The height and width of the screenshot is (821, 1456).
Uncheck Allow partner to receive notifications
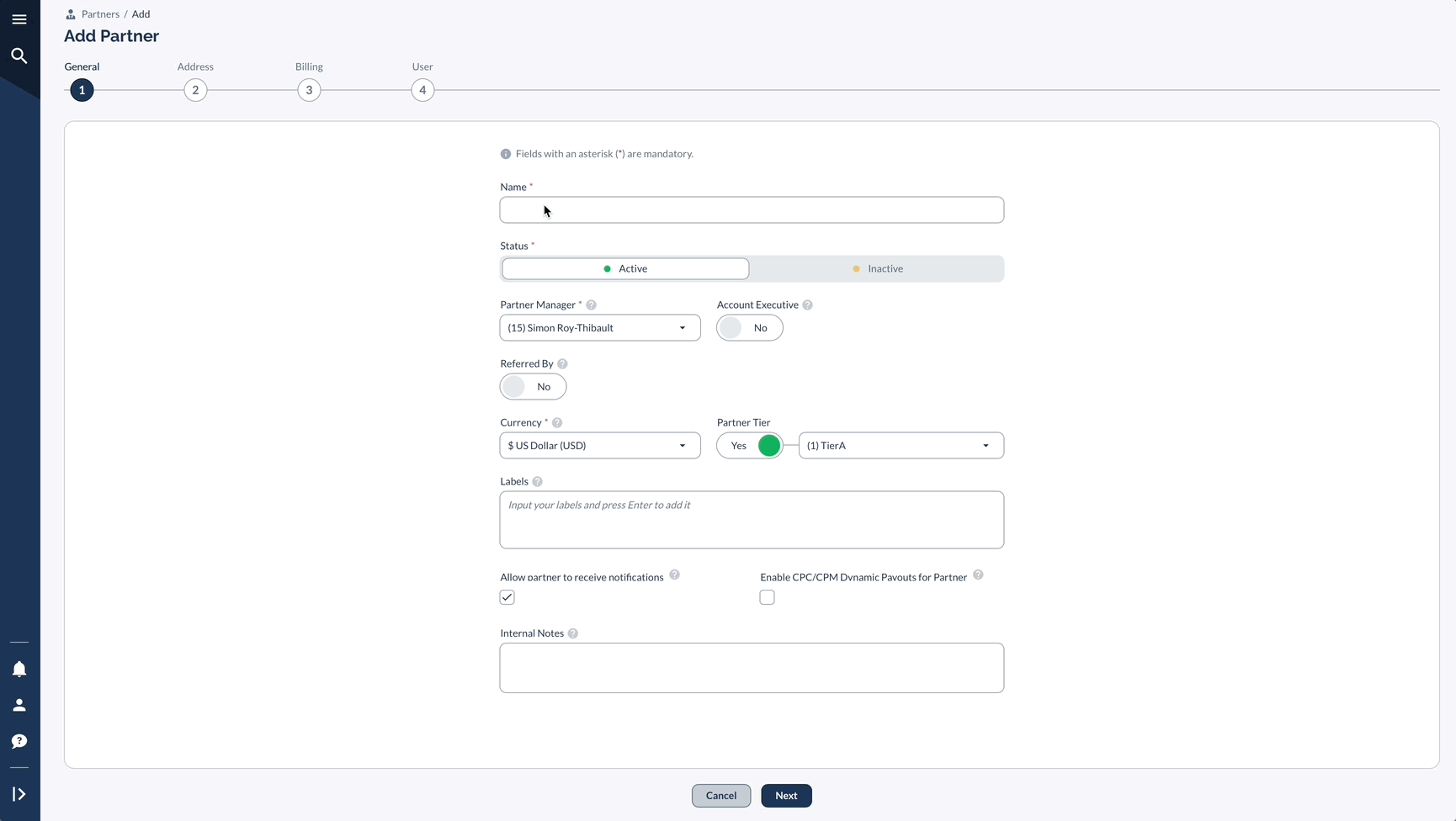coord(507,597)
